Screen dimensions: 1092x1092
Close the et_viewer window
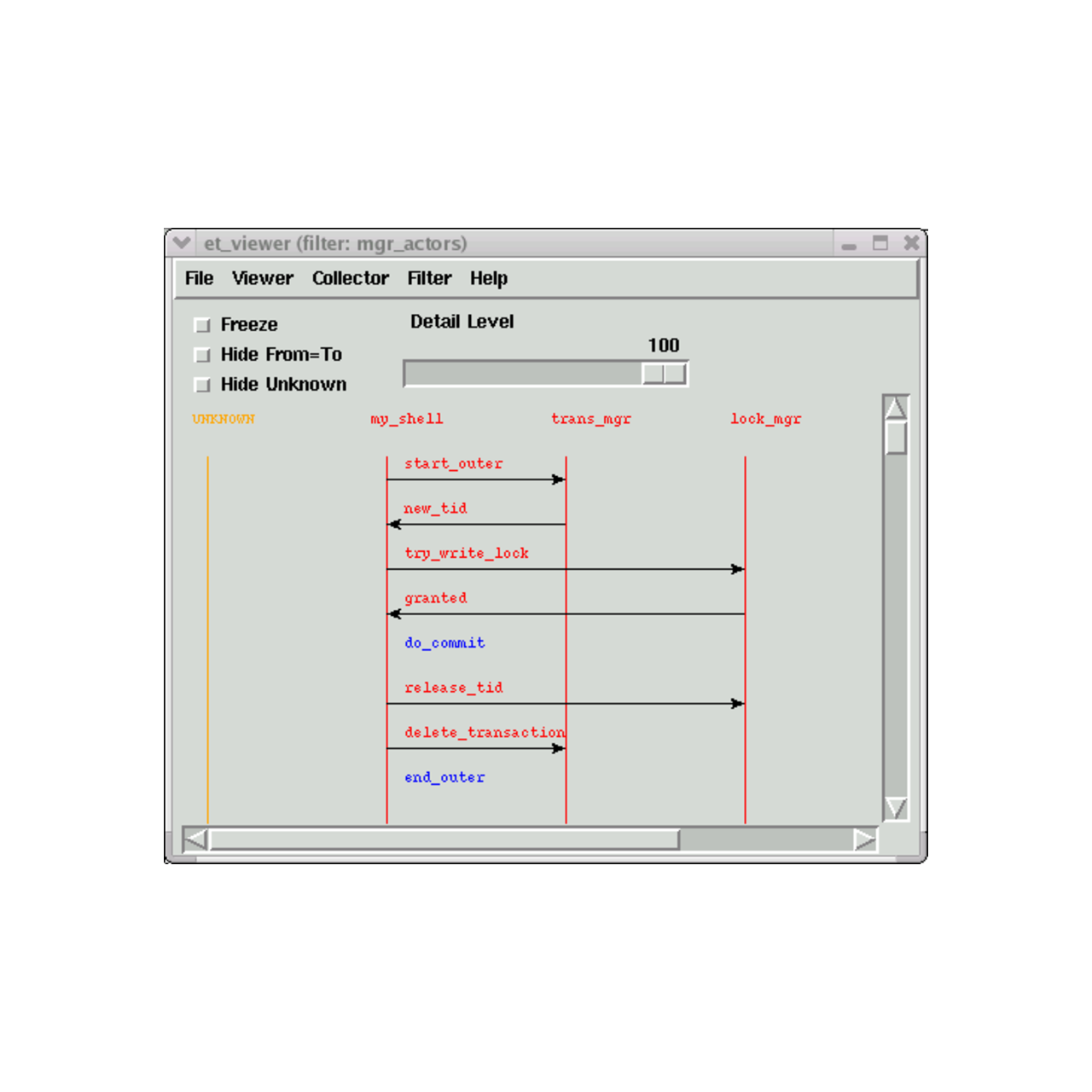point(911,243)
